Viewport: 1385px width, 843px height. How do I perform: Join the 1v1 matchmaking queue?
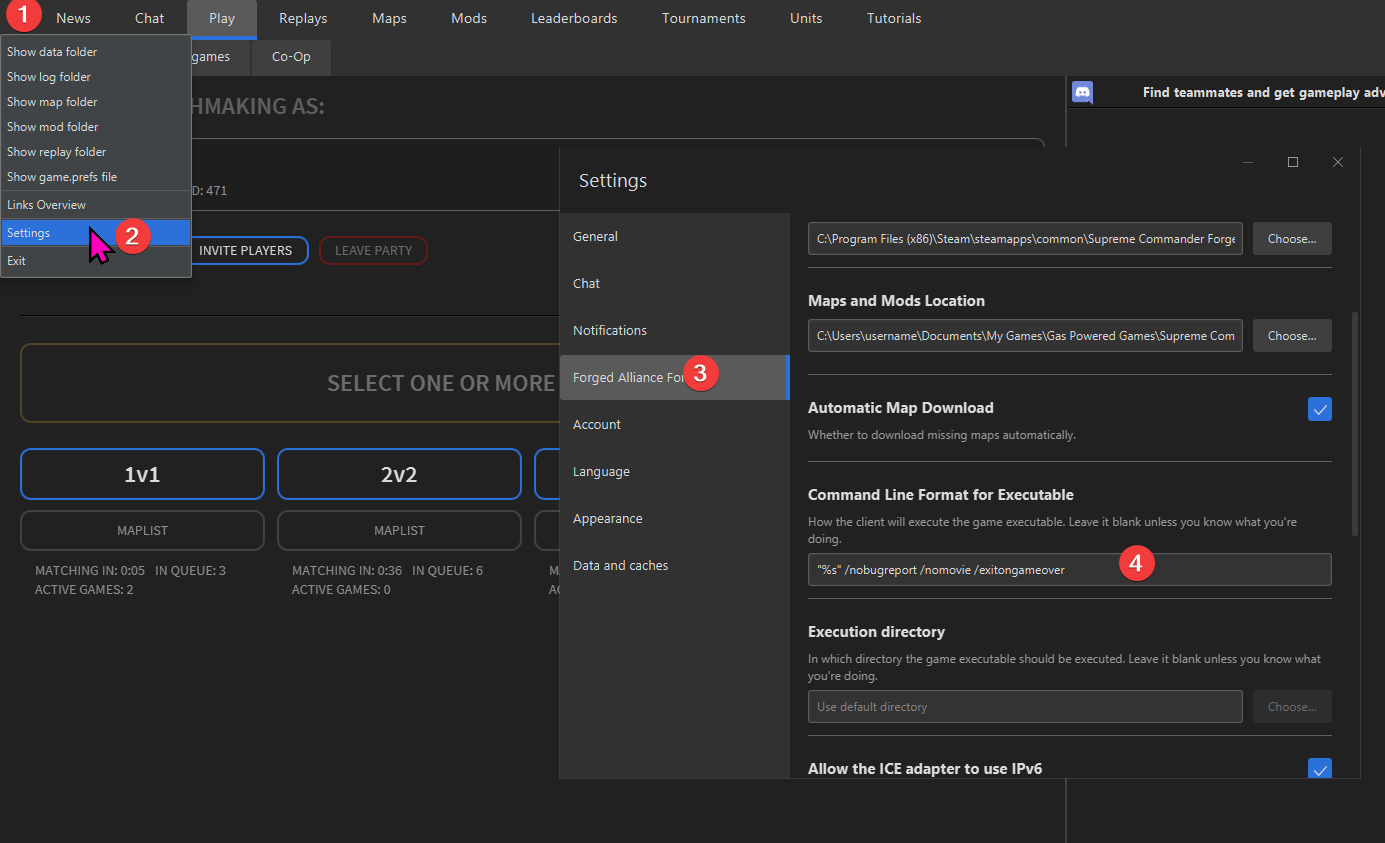pos(142,474)
